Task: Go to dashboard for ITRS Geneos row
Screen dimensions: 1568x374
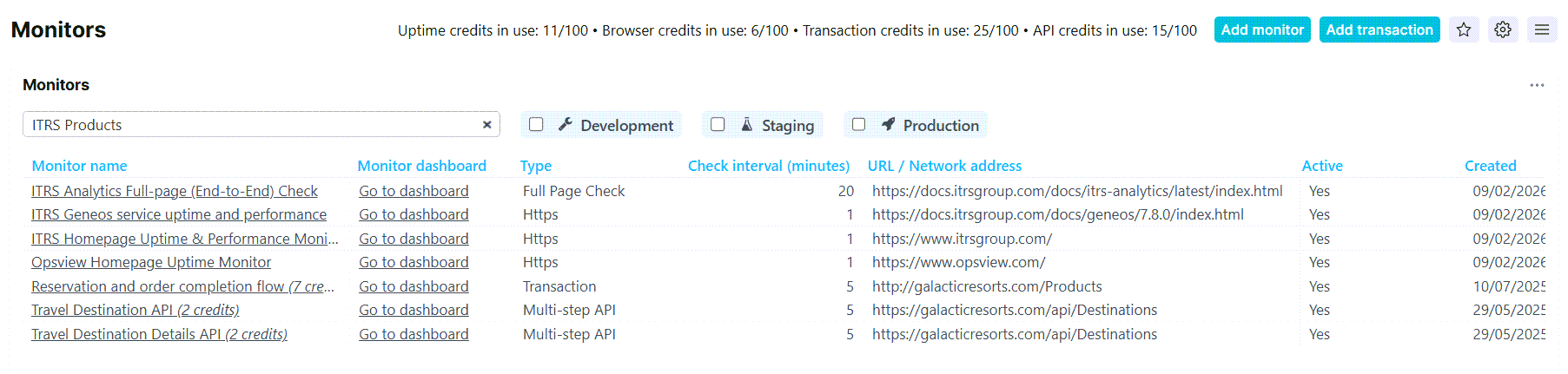Action: pos(414,214)
